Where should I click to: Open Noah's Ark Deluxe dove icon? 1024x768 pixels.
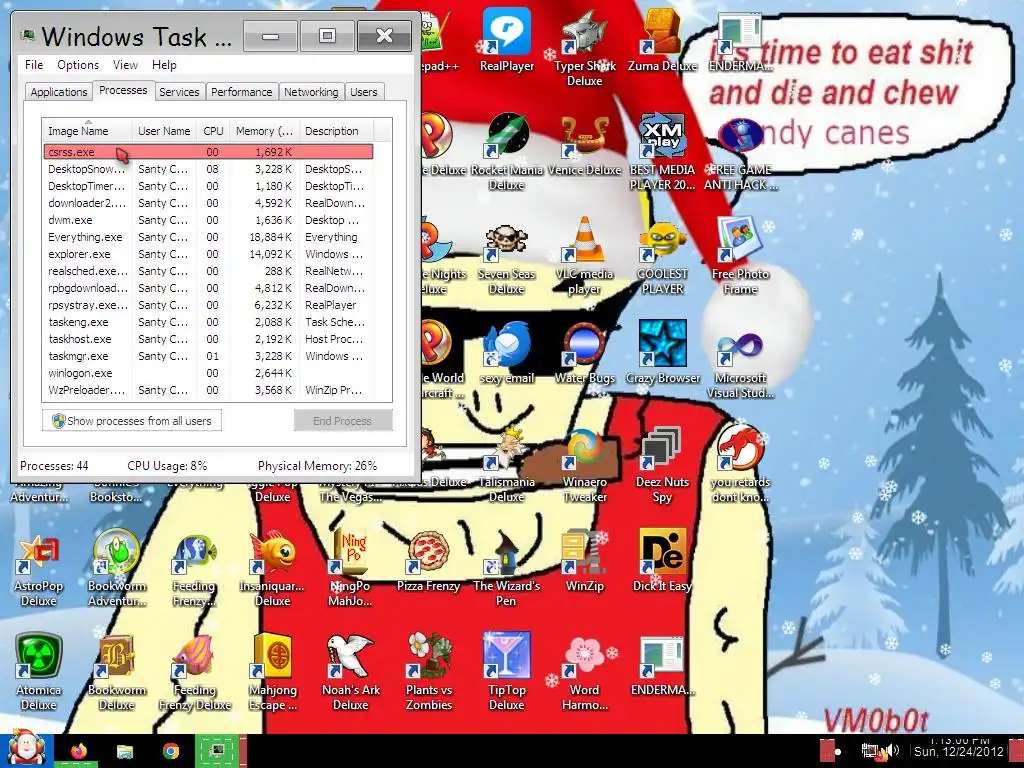point(351,671)
